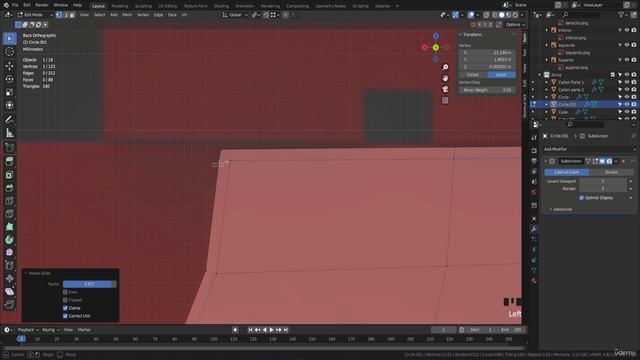Jump to the timeline end frame

286,330
